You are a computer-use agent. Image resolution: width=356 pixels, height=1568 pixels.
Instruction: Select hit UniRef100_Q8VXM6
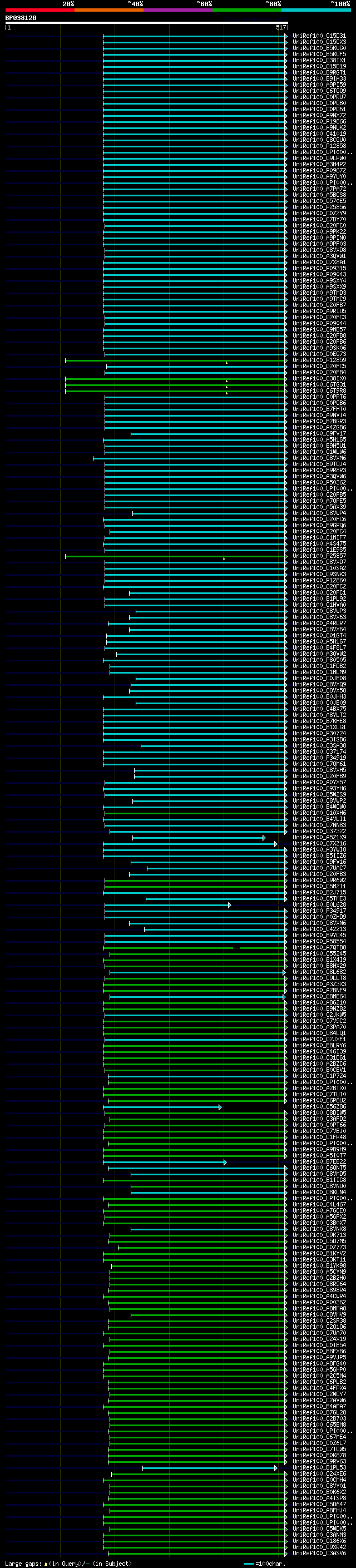319,458
